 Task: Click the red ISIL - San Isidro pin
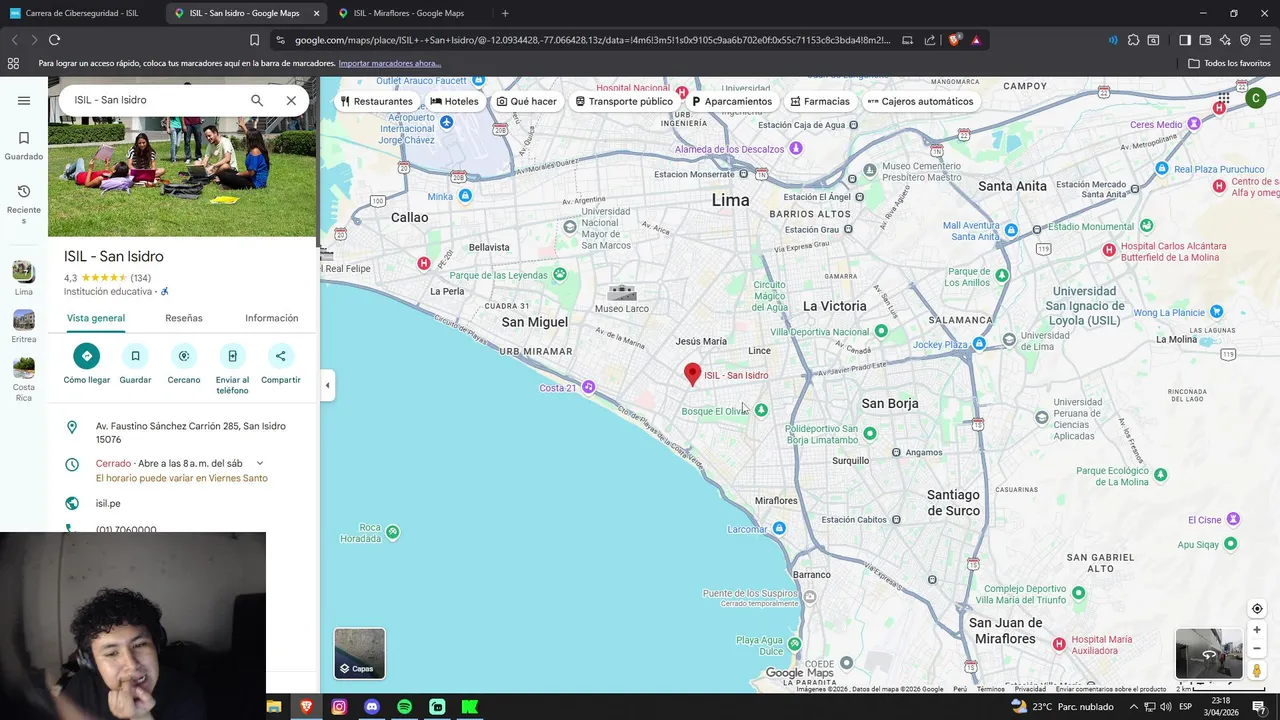(692, 374)
